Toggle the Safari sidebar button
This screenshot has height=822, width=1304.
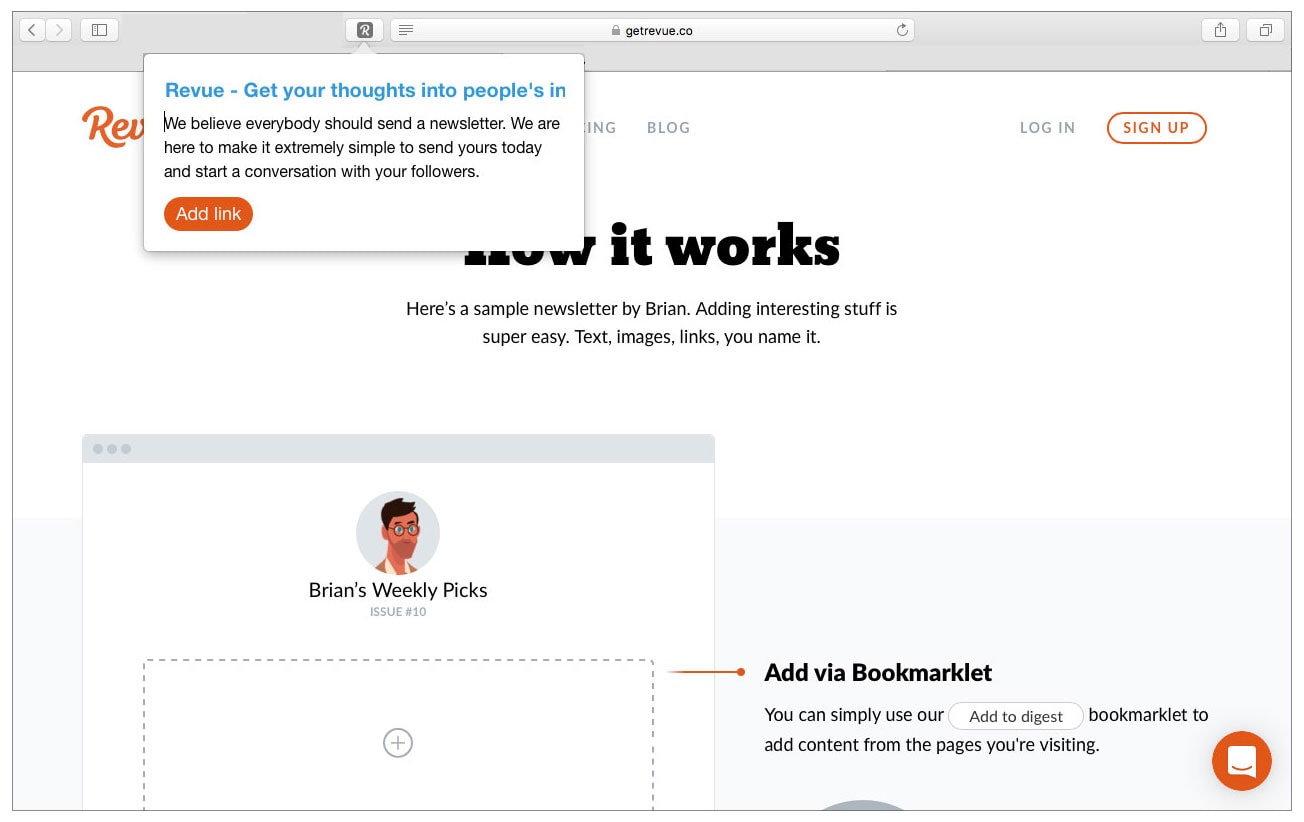tap(99, 30)
